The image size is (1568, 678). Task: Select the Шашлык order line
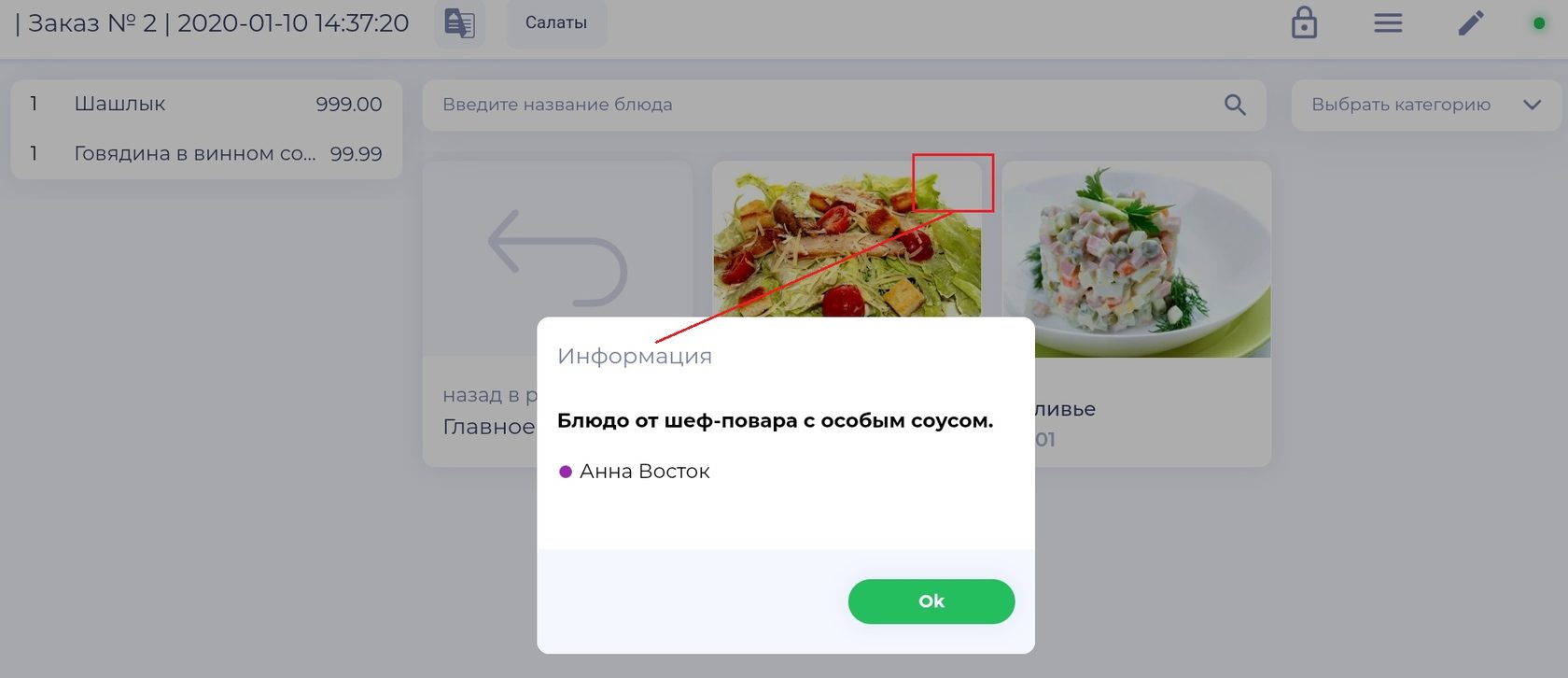206,104
